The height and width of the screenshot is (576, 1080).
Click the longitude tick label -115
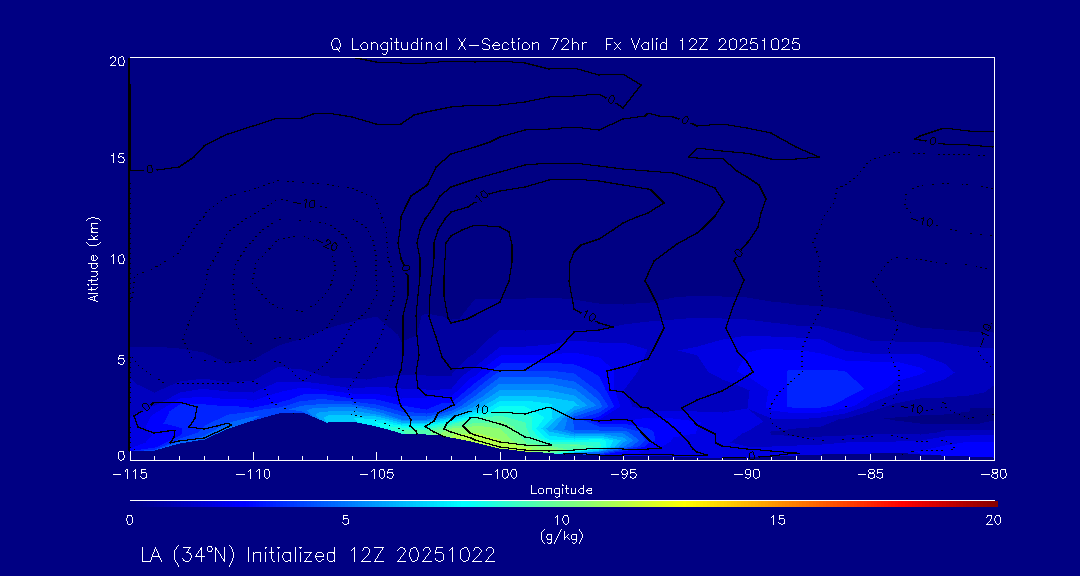[x=129, y=475]
